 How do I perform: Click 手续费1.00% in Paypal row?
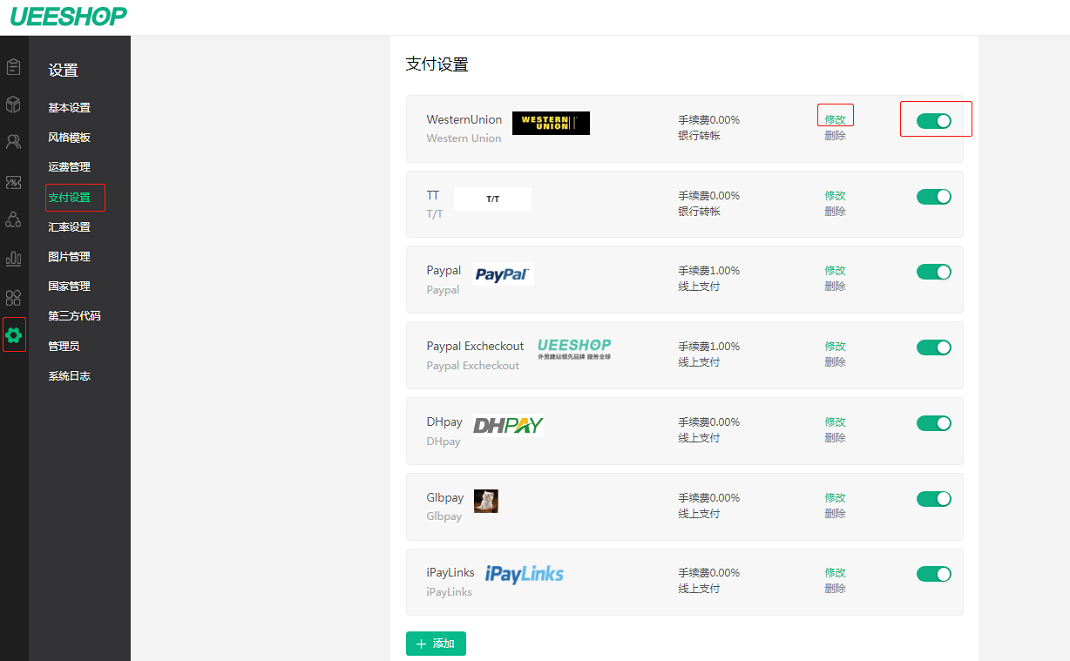pos(708,270)
